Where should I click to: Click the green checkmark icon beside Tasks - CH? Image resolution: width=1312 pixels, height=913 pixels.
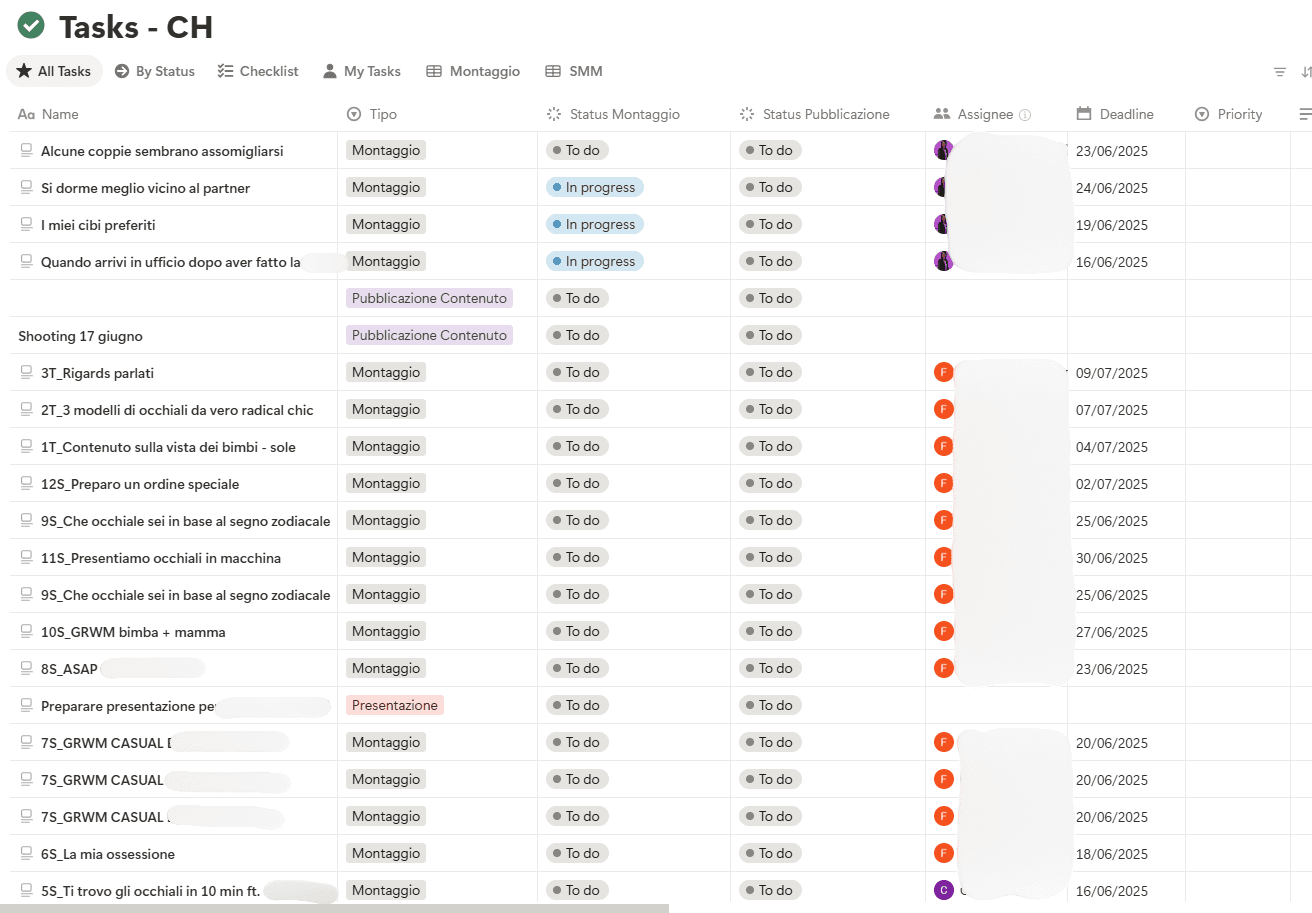click(30, 25)
